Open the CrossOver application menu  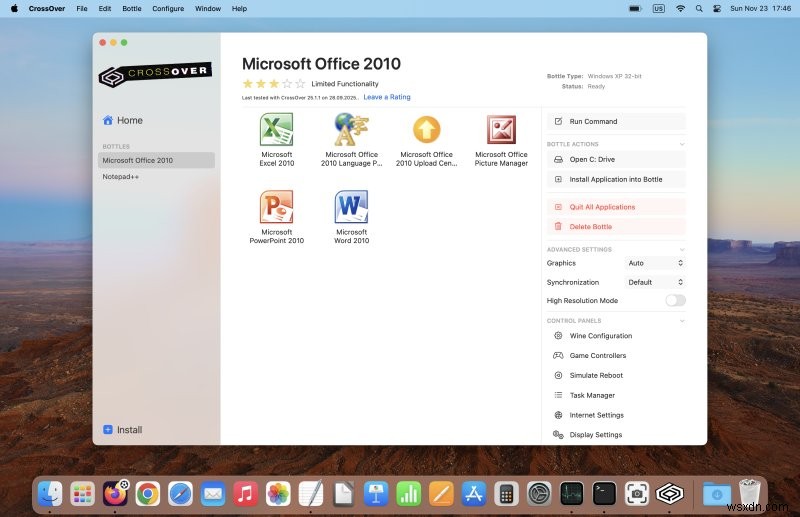(46, 9)
